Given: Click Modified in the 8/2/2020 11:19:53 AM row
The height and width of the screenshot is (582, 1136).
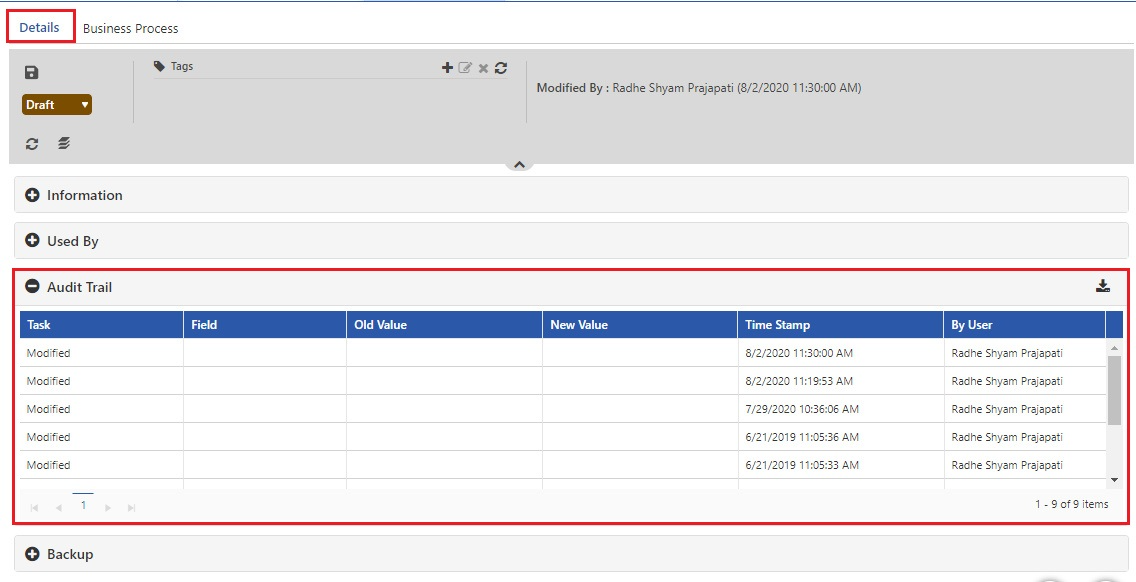Looking at the screenshot, I should pos(49,381).
